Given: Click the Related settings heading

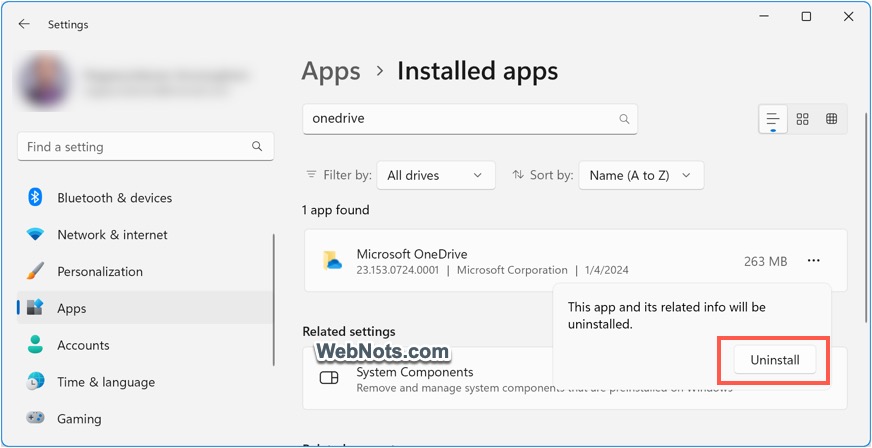Looking at the screenshot, I should coord(349,331).
